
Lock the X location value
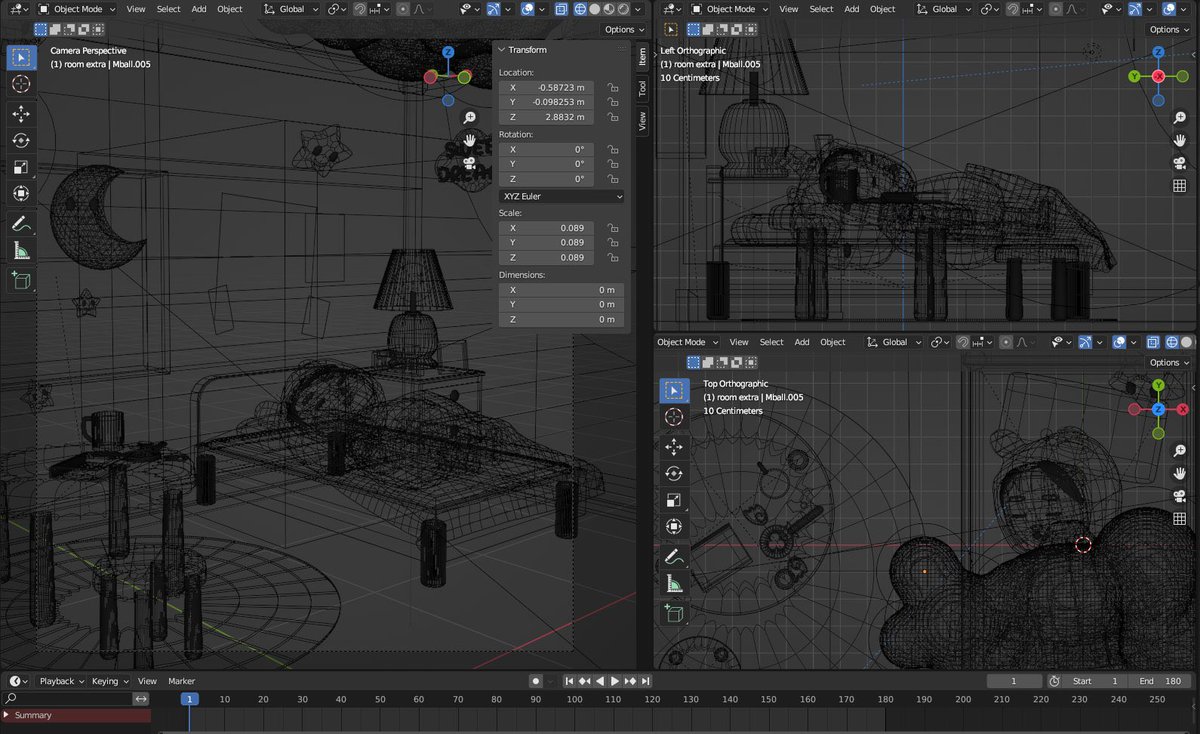tap(613, 87)
